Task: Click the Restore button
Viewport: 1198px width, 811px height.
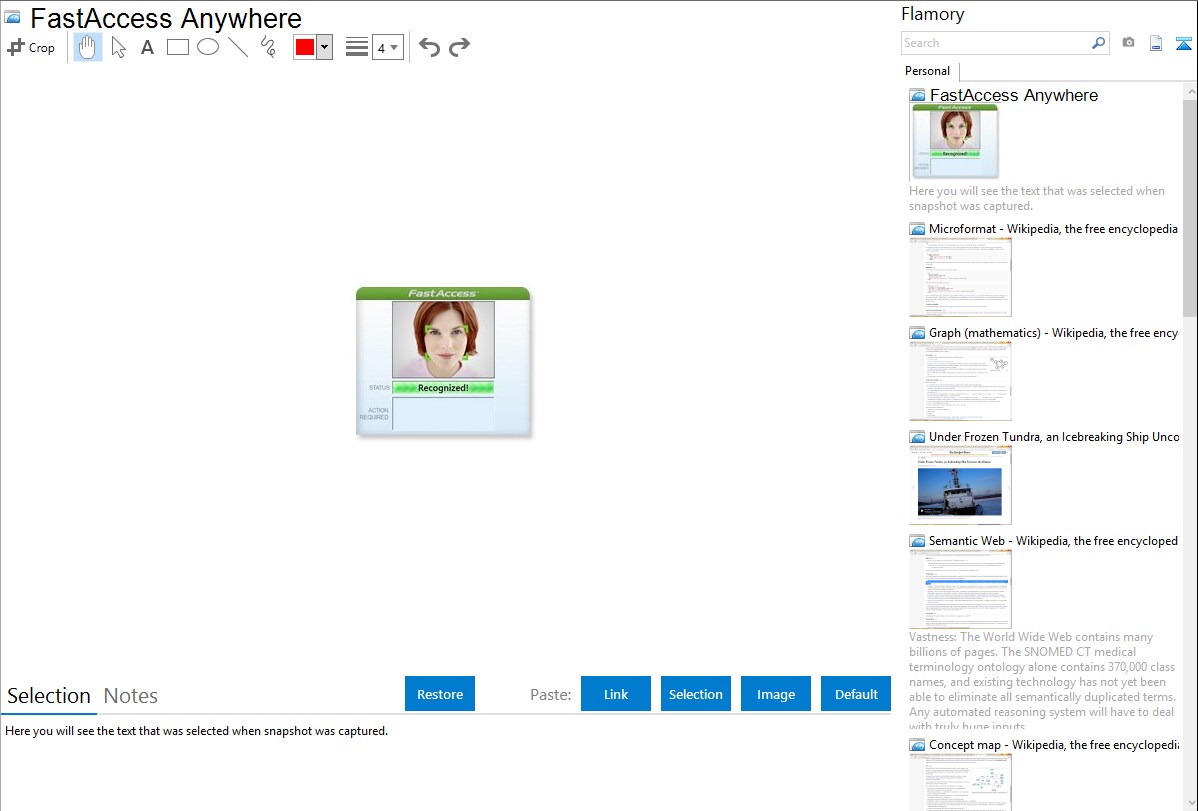Action: coord(440,694)
